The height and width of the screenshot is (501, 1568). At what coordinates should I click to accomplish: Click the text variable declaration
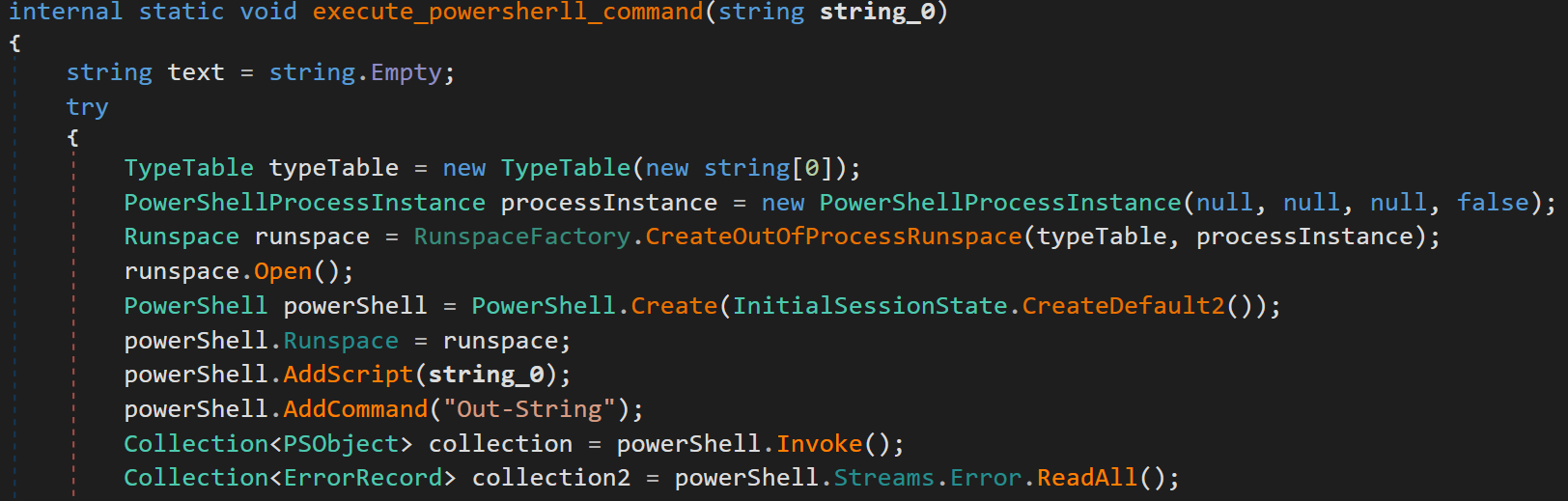(196, 72)
